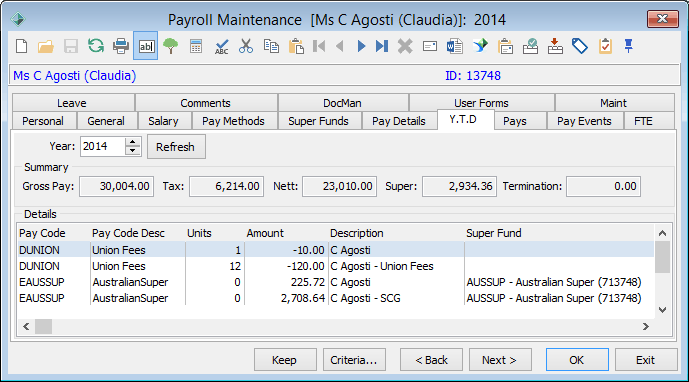Go to first record icon

pyautogui.click(x=319, y=46)
